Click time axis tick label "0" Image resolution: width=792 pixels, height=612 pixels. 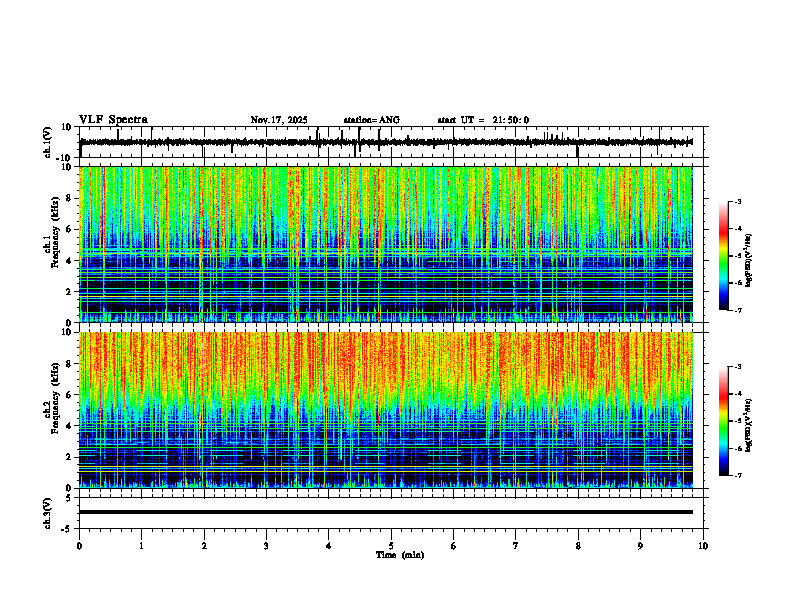[x=79, y=546]
